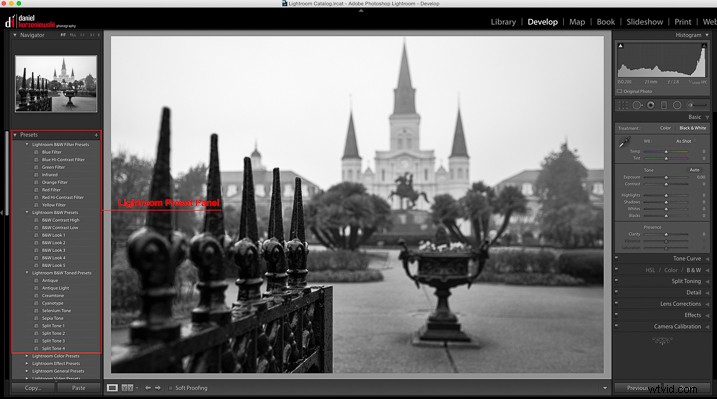Image resolution: width=717 pixels, height=399 pixels.
Task: Switch to Loupe view in the toolbar
Action: coord(112,388)
